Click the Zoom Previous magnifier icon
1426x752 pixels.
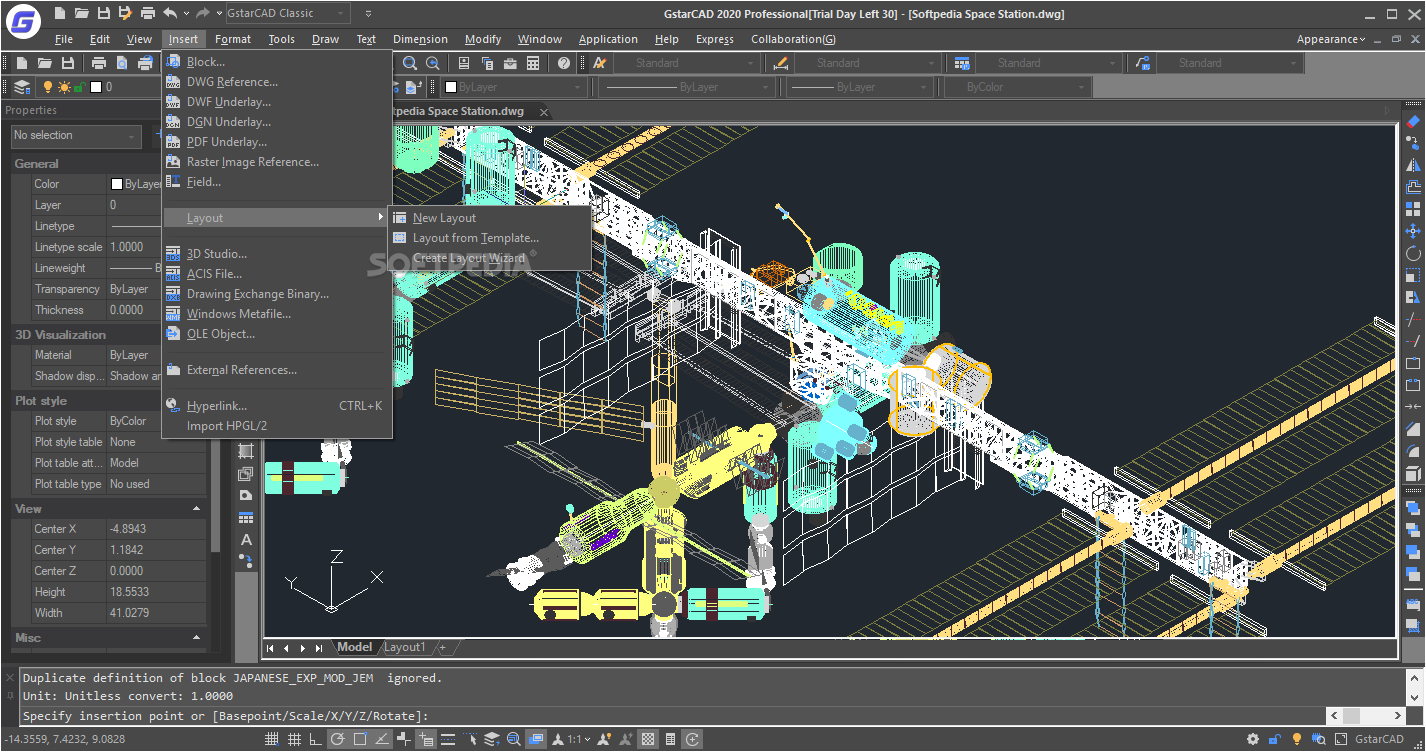(x=433, y=63)
